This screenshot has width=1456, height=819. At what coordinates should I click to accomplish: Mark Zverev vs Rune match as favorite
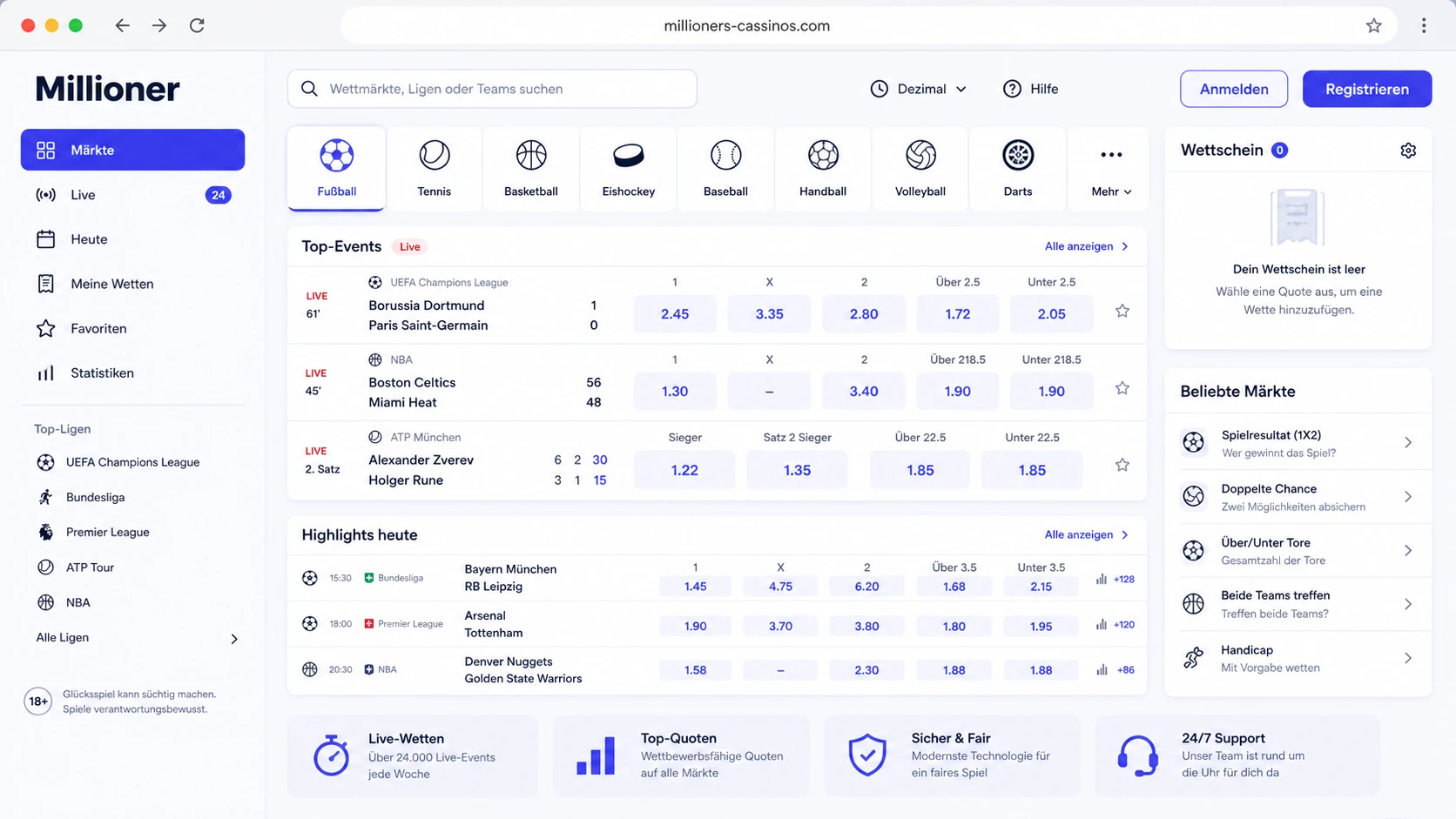[1122, 465]
